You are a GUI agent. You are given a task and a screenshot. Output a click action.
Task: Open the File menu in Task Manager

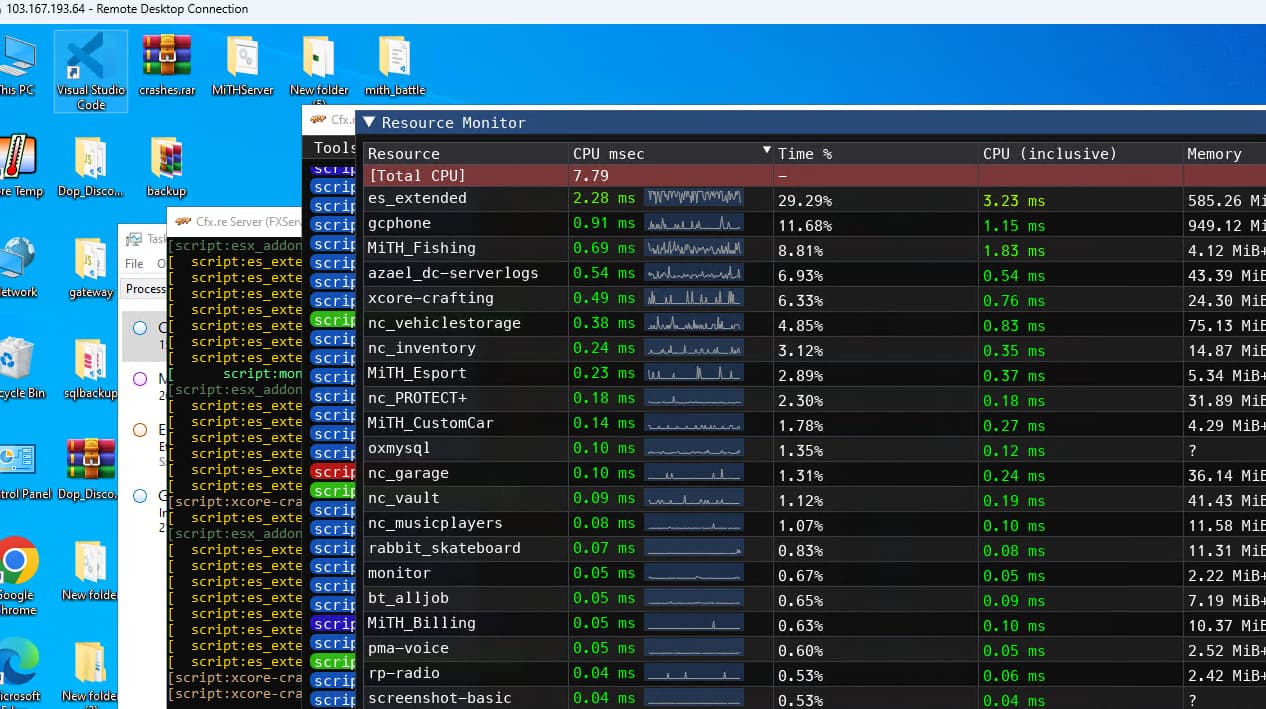tap(134, 264)
